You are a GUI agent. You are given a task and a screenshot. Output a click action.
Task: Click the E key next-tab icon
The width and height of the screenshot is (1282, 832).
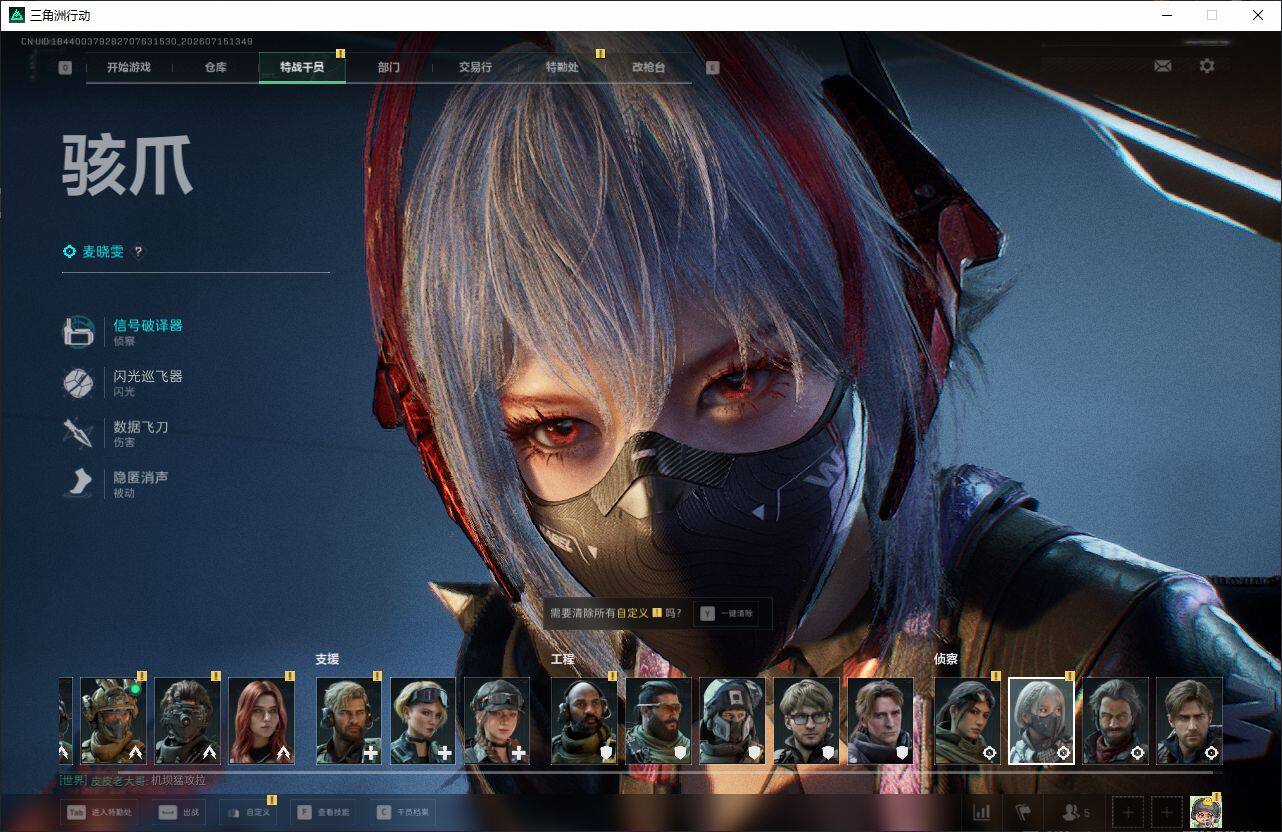click(x=712, y=68)
